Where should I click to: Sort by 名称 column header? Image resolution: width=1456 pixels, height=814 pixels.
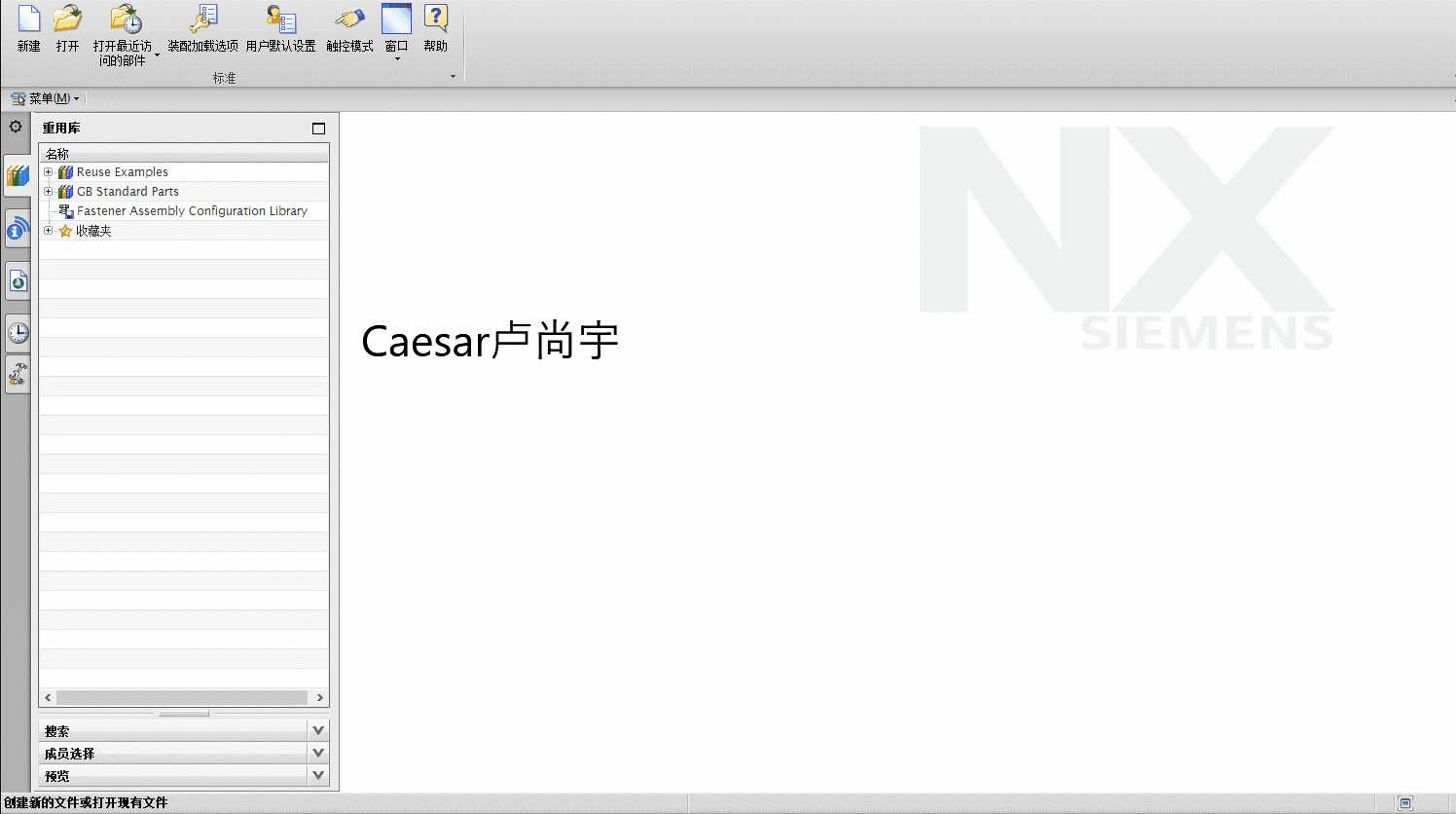pos(184,154)
